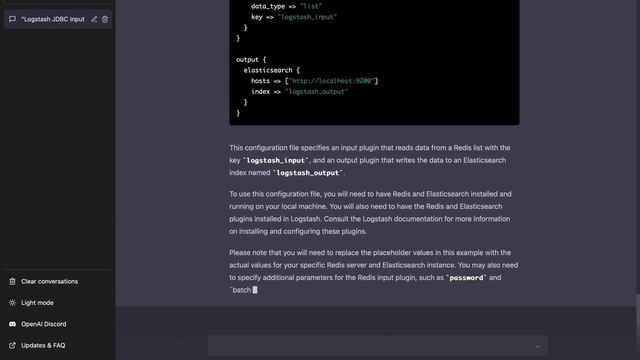The width and height of the screenshot is (640, 360).
Task: Click the sun icon for Light mode
Action: point(12,303)
